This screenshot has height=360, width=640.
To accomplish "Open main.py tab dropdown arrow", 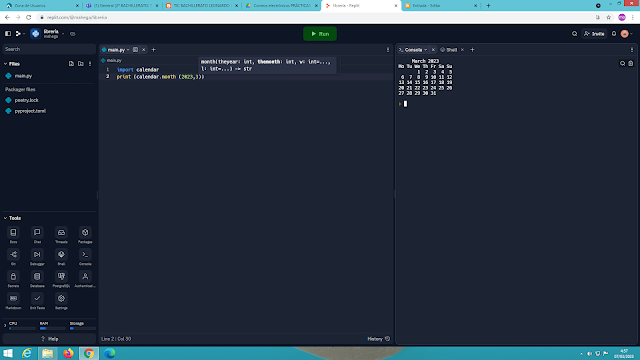I will tap(128, 50).
